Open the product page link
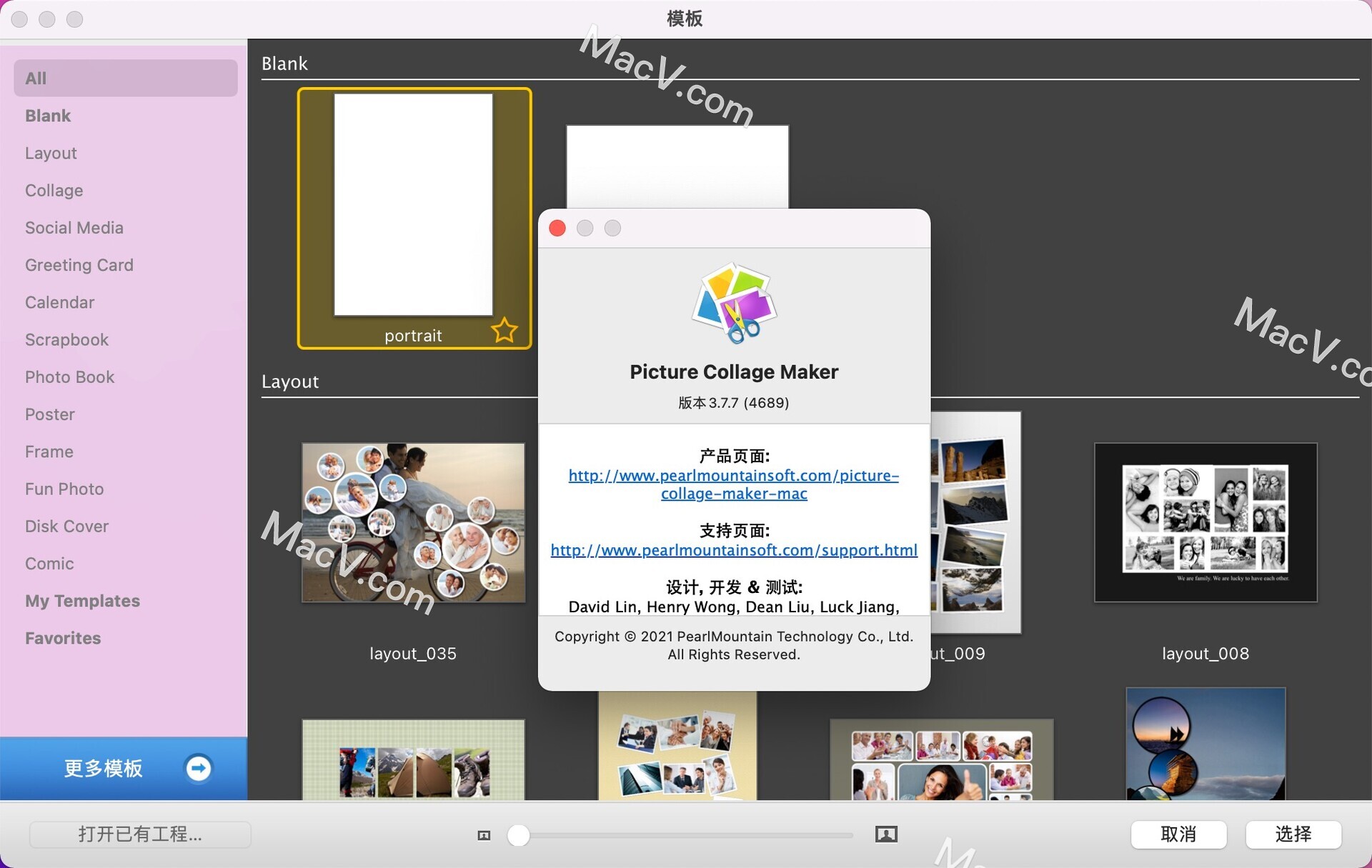 (x=734, y=484)
